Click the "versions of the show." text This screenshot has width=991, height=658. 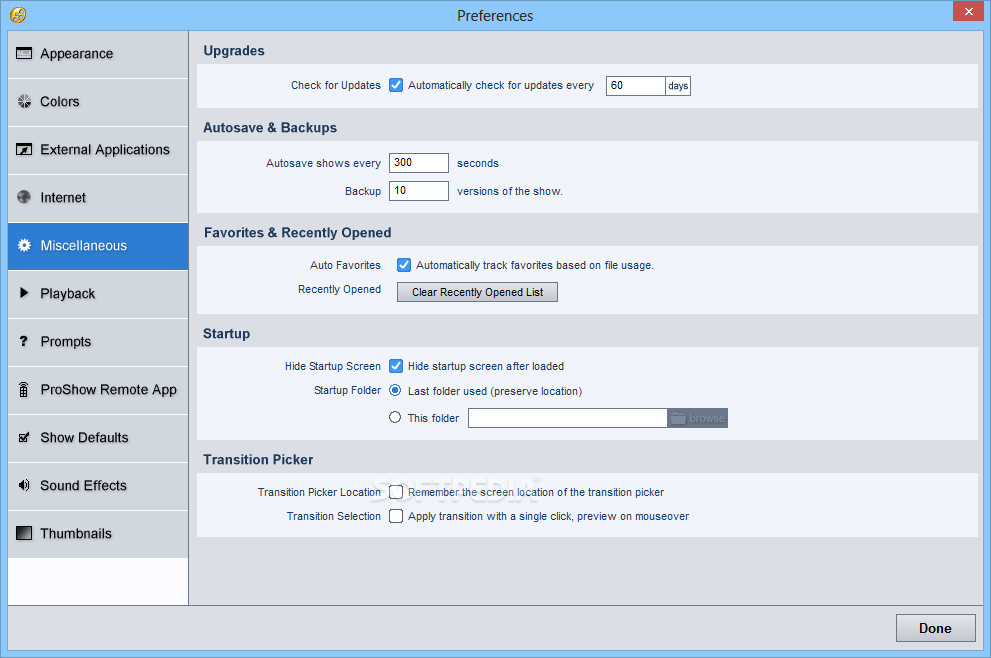tap(509, 192)
